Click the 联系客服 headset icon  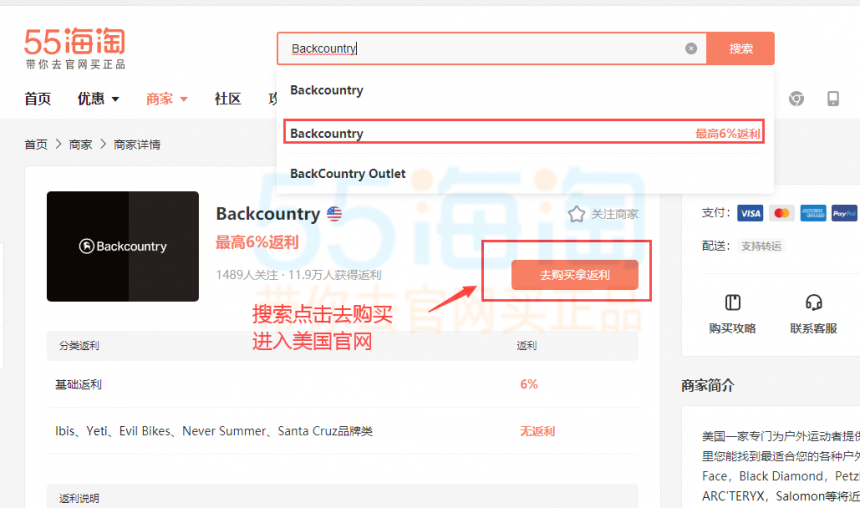813,302
